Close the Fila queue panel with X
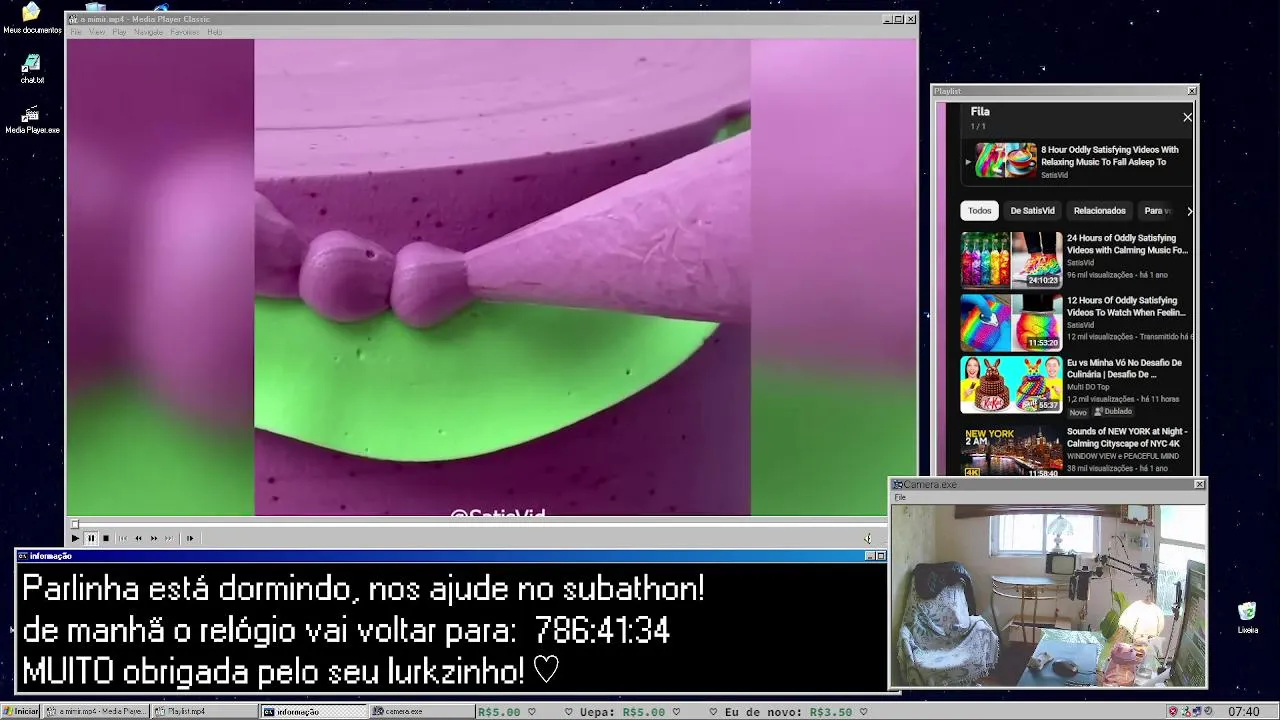This screenshot has height=720, width=1280. [1187, 117]
